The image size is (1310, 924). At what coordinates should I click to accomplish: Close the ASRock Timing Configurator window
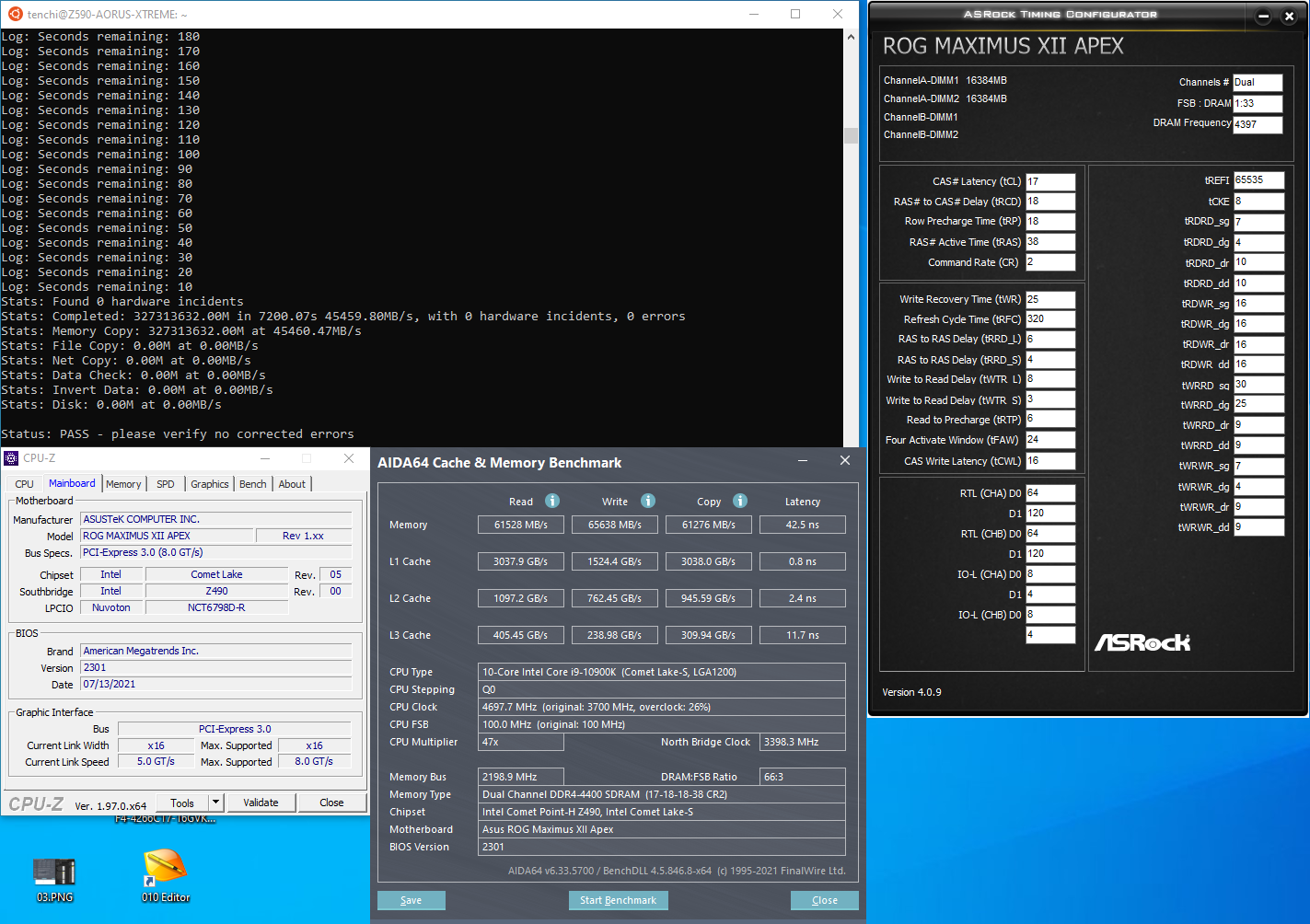tap(1289, 16)
